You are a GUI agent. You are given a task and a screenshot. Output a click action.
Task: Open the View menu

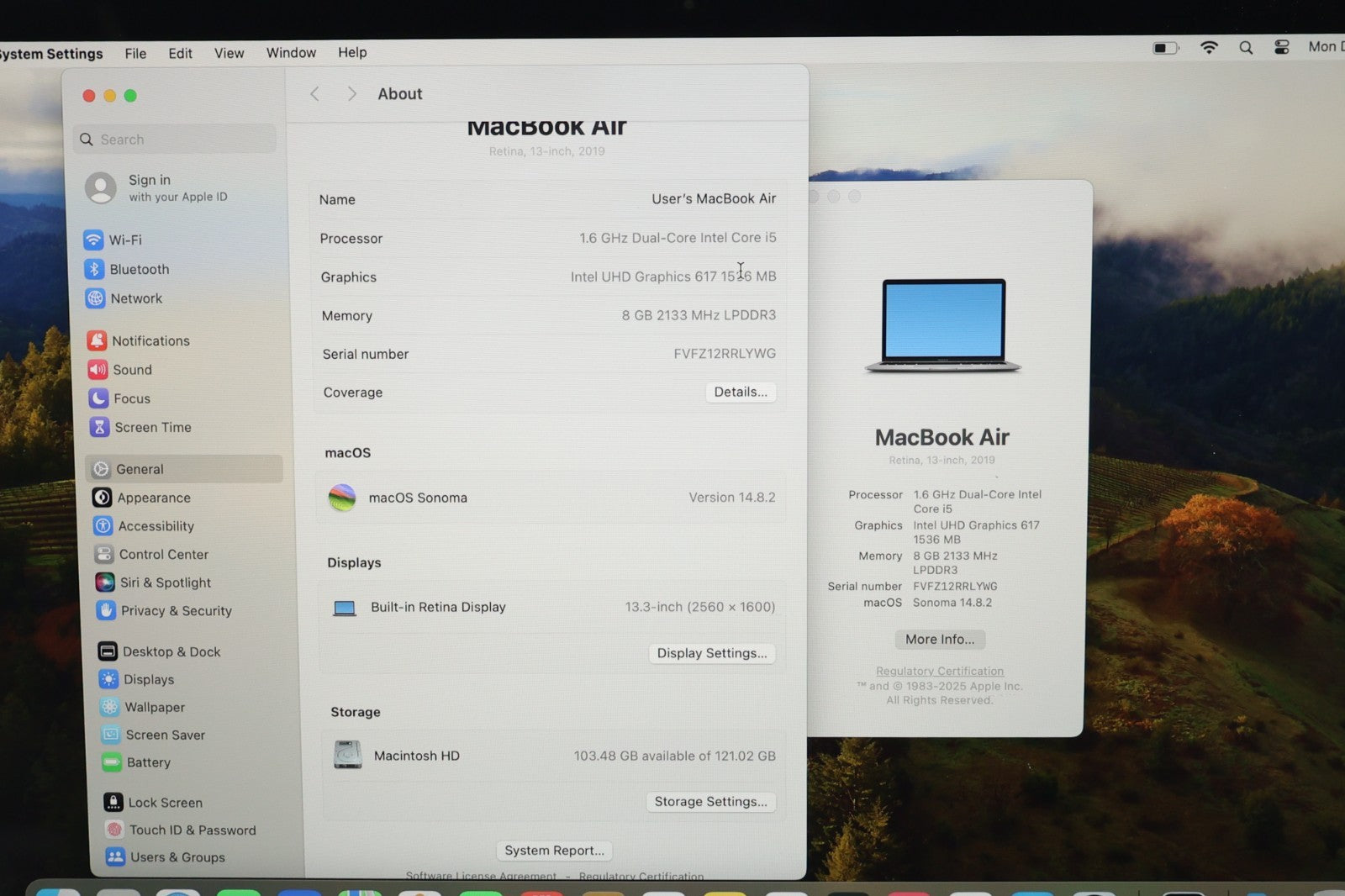229,53
